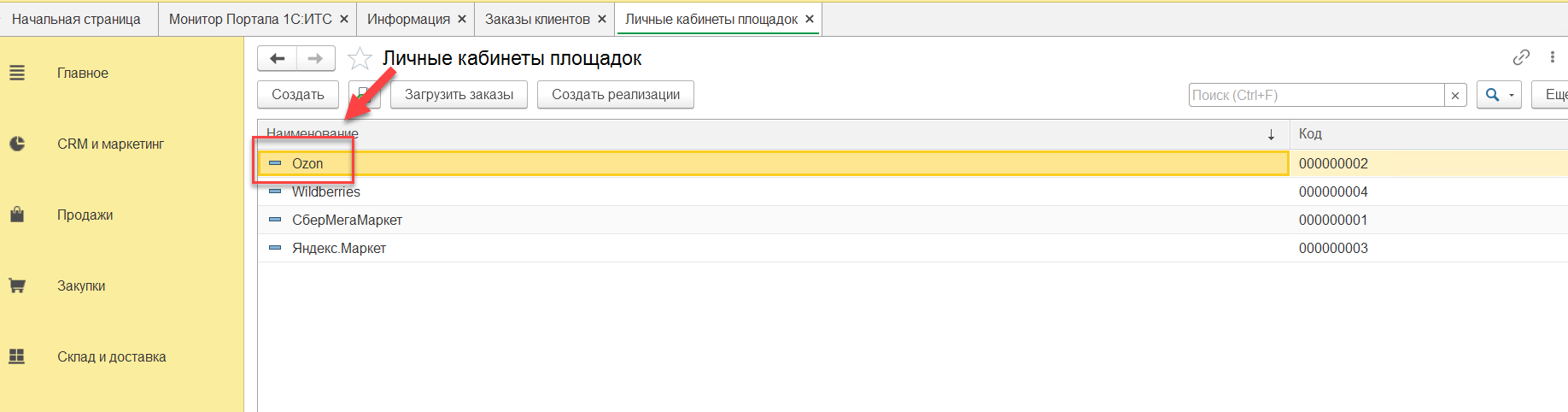Viewport: 1568px width, 412px height.
Task: Focus the Поиск search field
Action: point(1315,95)
